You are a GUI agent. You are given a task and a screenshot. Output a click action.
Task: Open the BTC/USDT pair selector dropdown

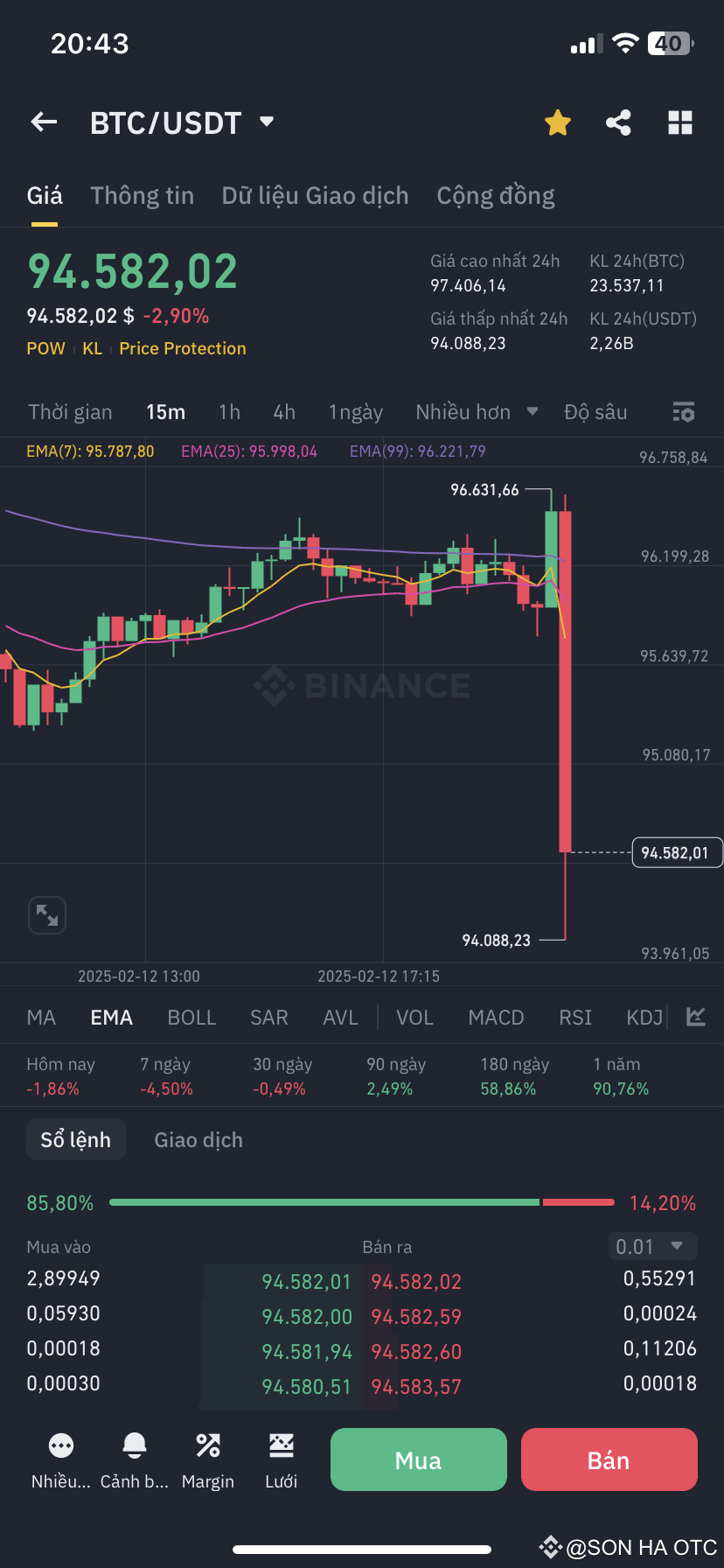coord(182,122)
